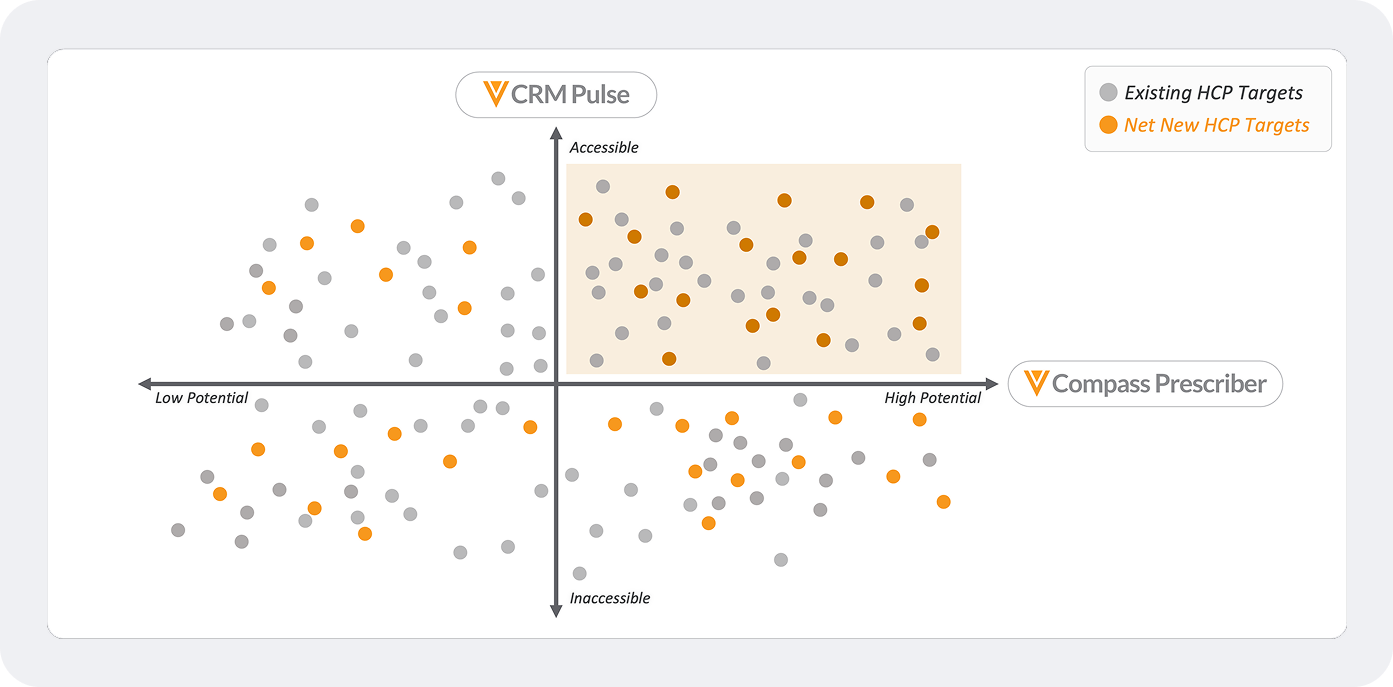Image resolution: width=1393 pixels, height=687 pixels.
Task: Click the 'Inaccessible' axis label
Action: [x=610, y=598]
